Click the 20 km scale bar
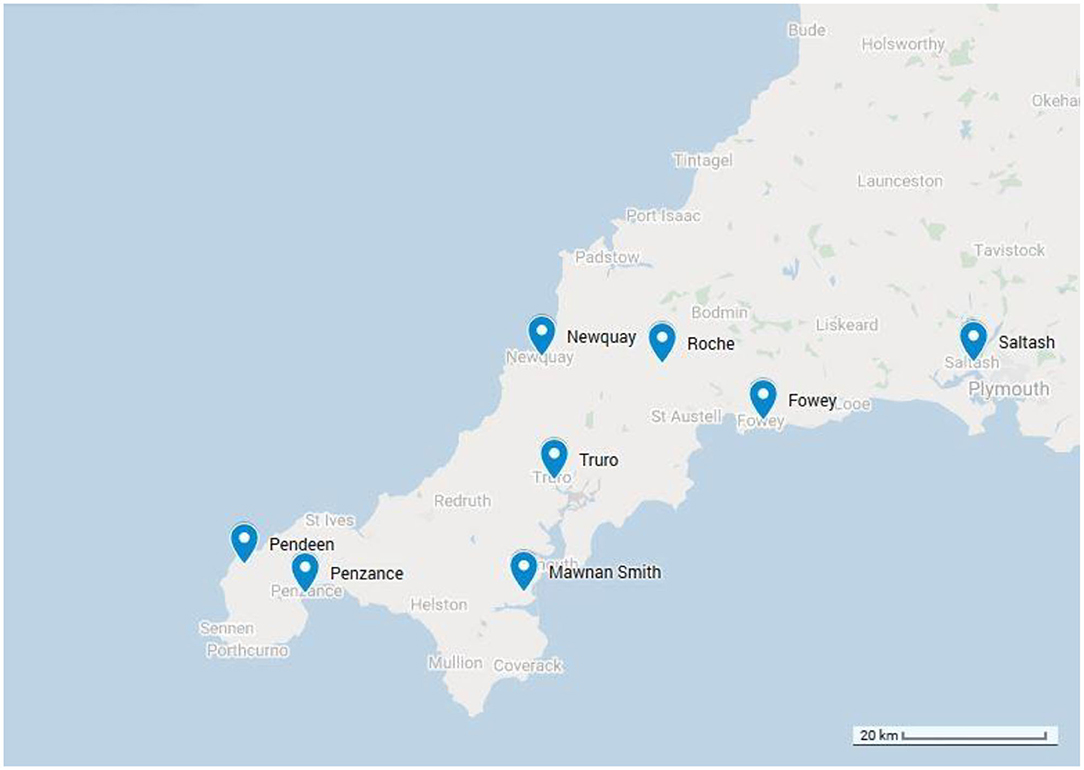 click(955, 735)
